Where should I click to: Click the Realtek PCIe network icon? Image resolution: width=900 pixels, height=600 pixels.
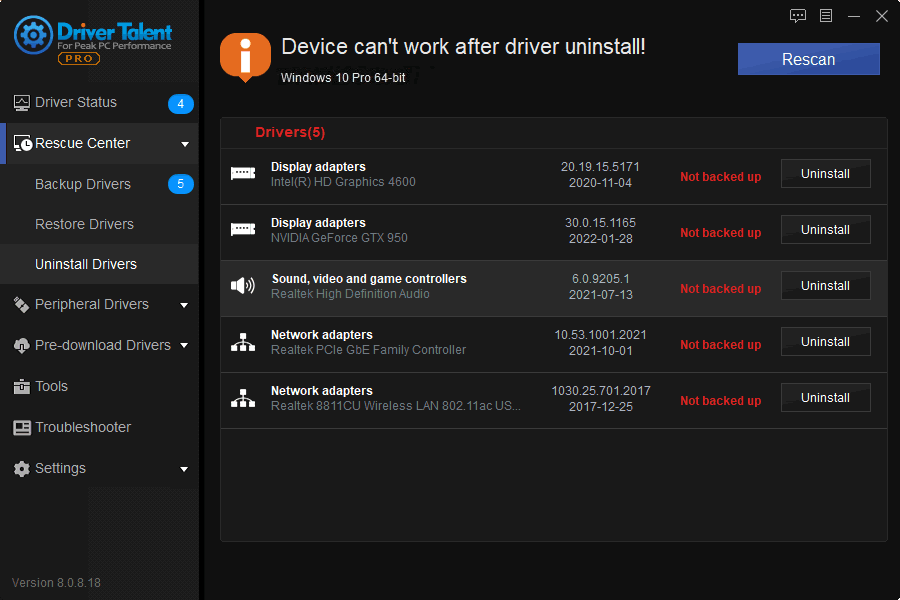point(243,342)
